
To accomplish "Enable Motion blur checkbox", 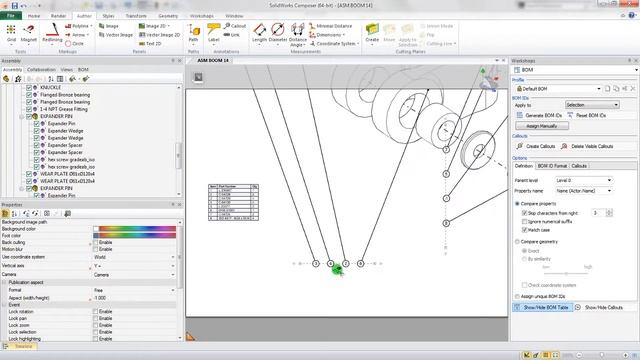I will tap(96, 249).
